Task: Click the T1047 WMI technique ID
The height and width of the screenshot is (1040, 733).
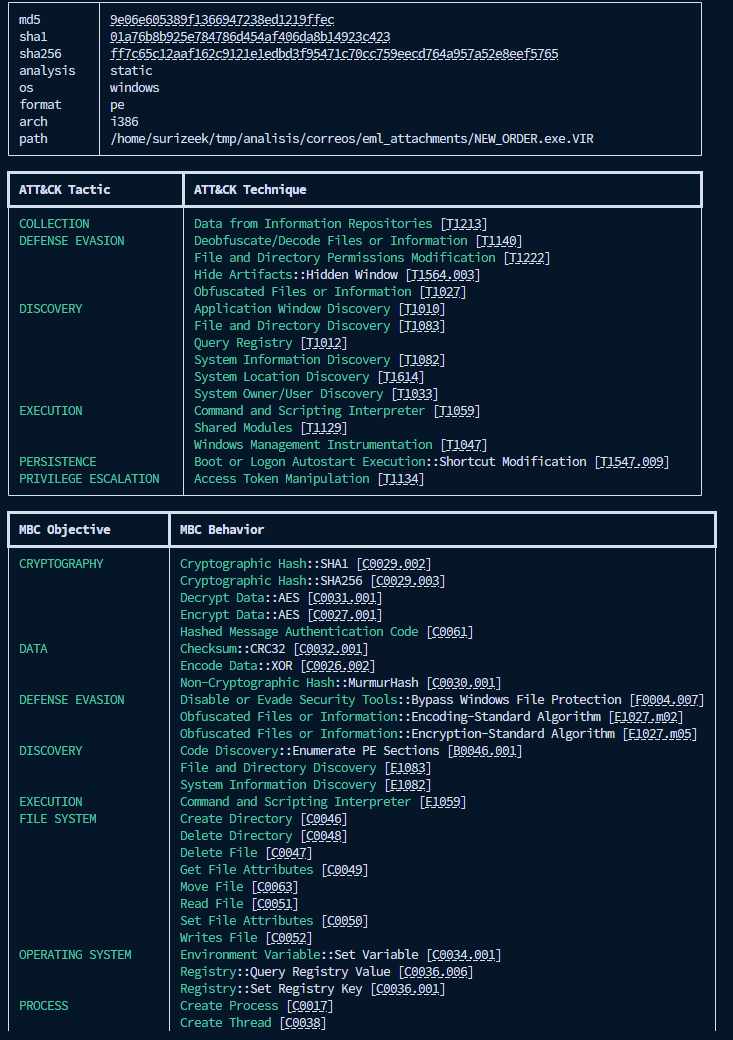Action: [464, 444]
